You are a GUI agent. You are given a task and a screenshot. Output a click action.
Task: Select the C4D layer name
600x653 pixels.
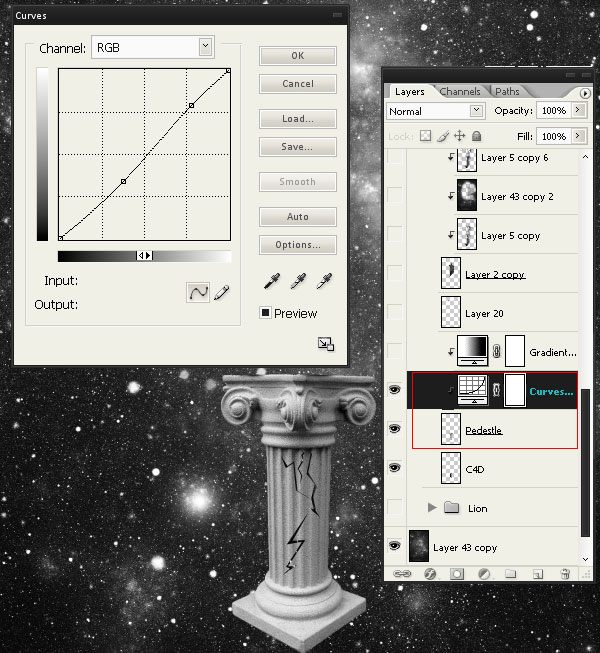[475, 469]
